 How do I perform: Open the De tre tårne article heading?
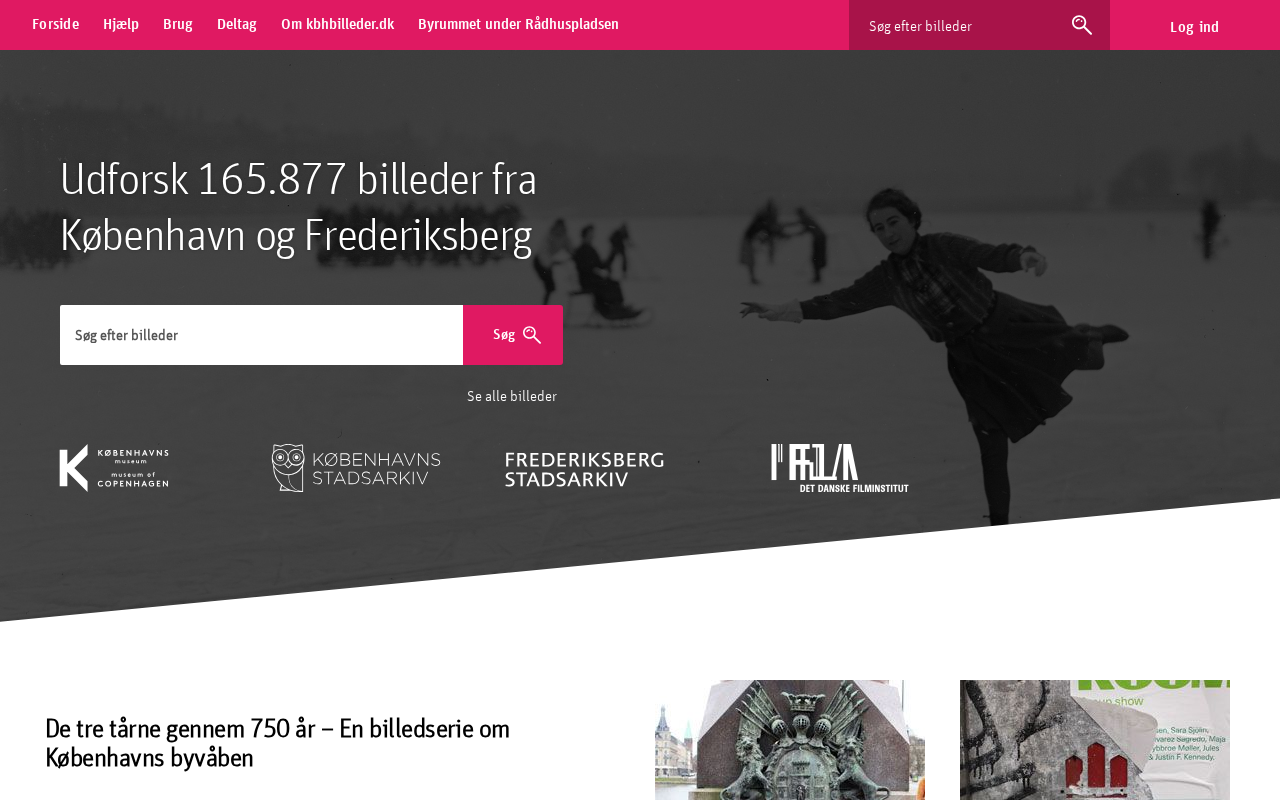click(x=278, y=743)
